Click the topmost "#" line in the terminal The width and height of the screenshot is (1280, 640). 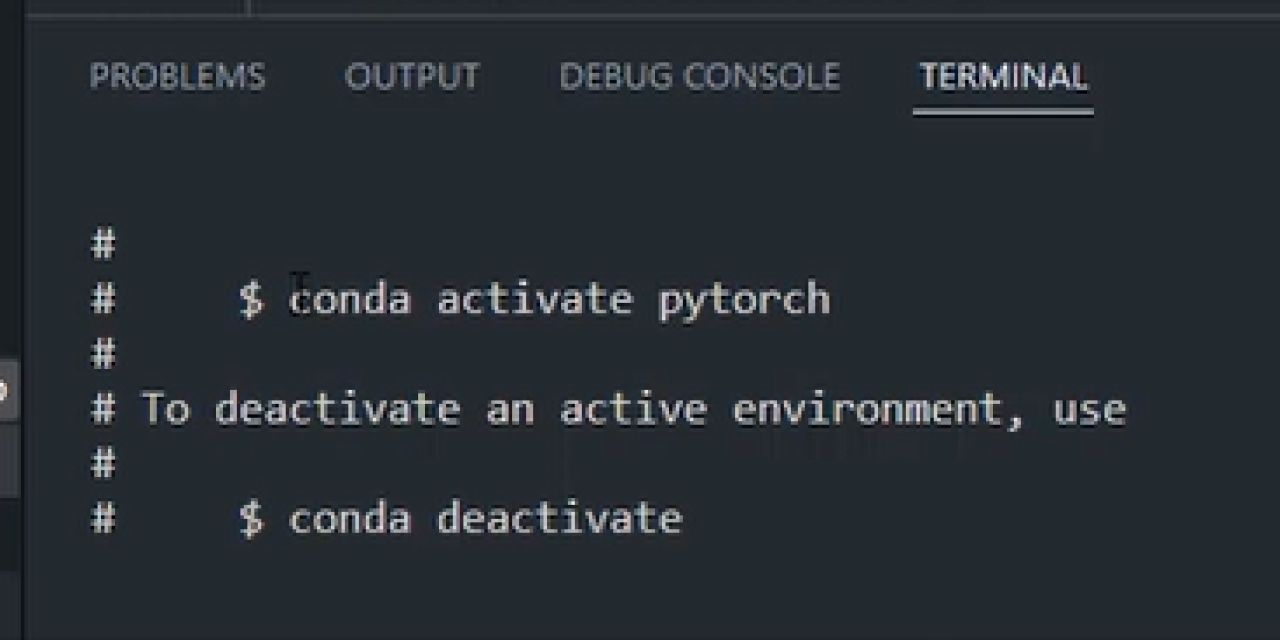[x=103, y=245]
